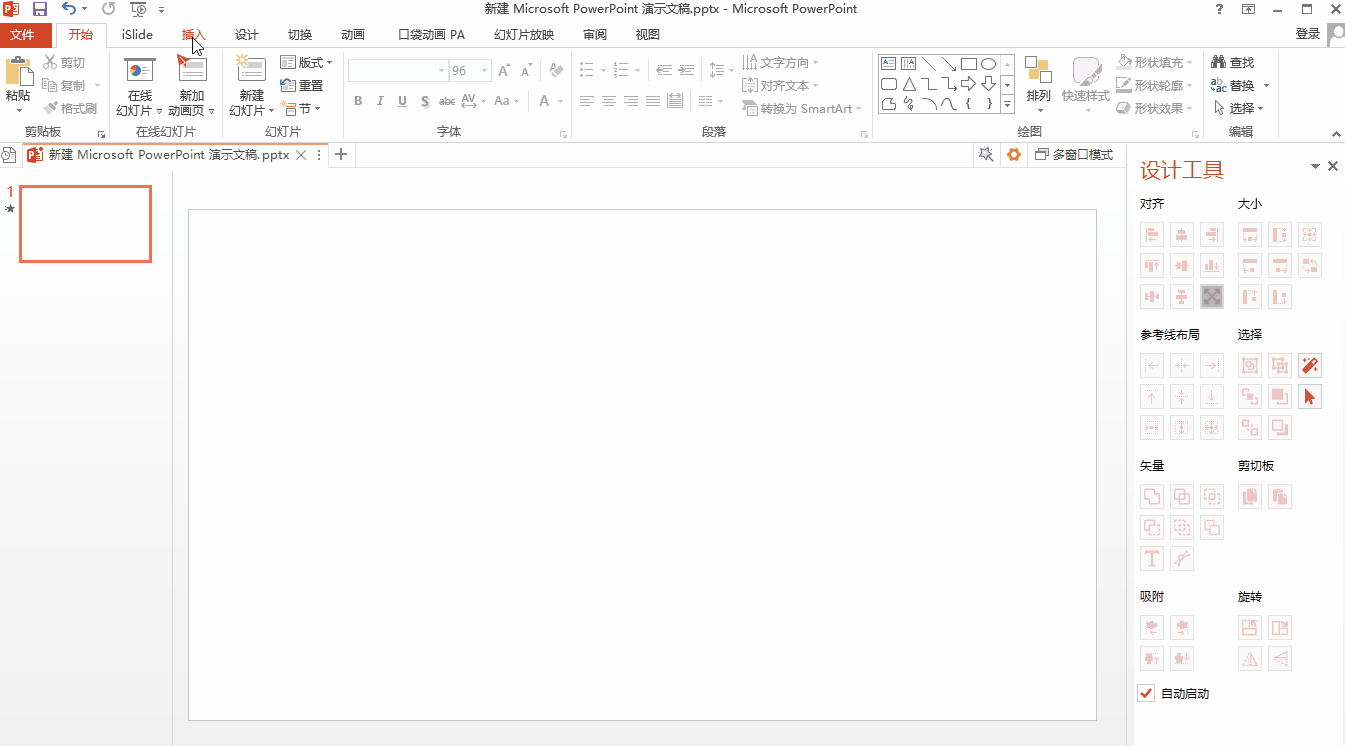Cut selection with the 剪切 scissors
The height and width of the screenshot is (746, 1345).
click(x=64, y=62)
